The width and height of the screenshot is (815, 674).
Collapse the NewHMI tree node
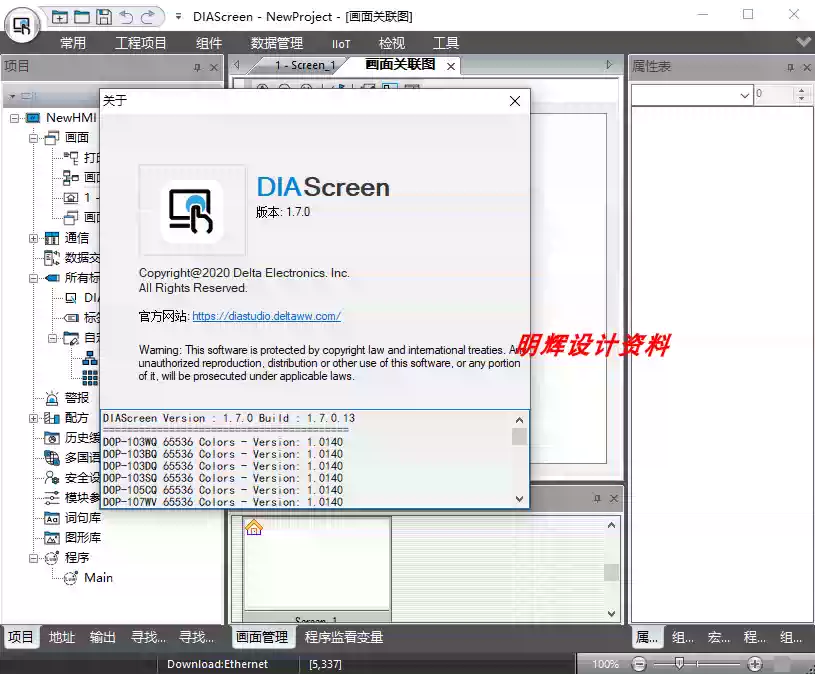tap(14, 118)
